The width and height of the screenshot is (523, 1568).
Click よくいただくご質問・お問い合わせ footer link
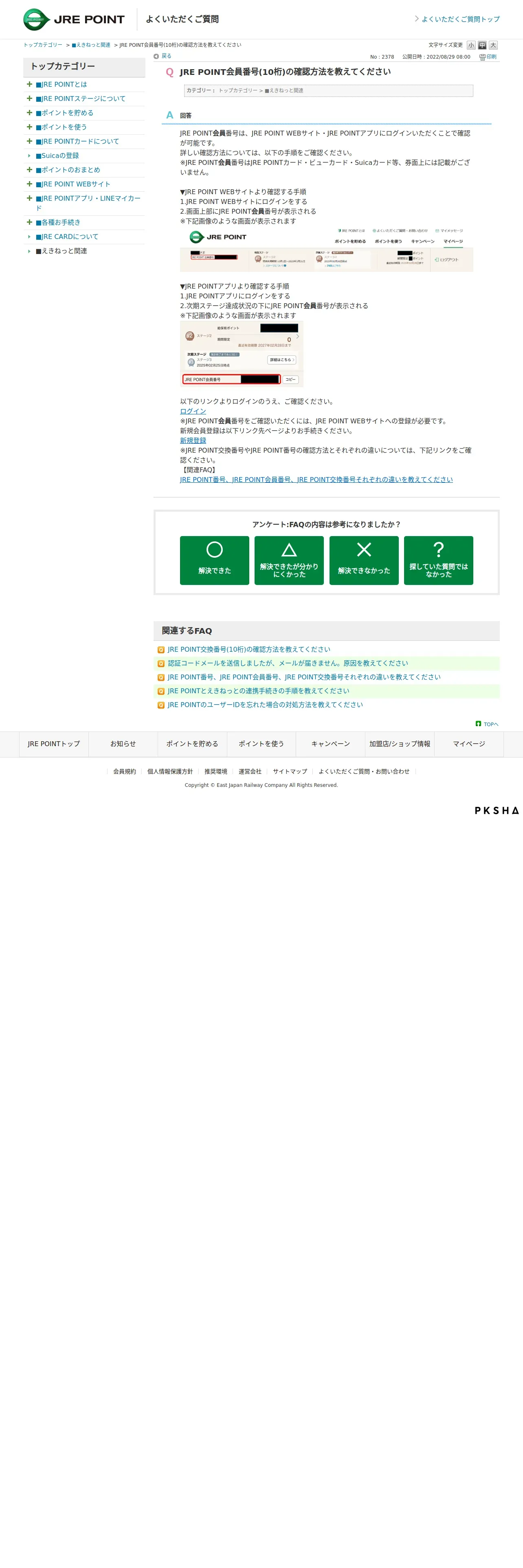pos(364,771)
